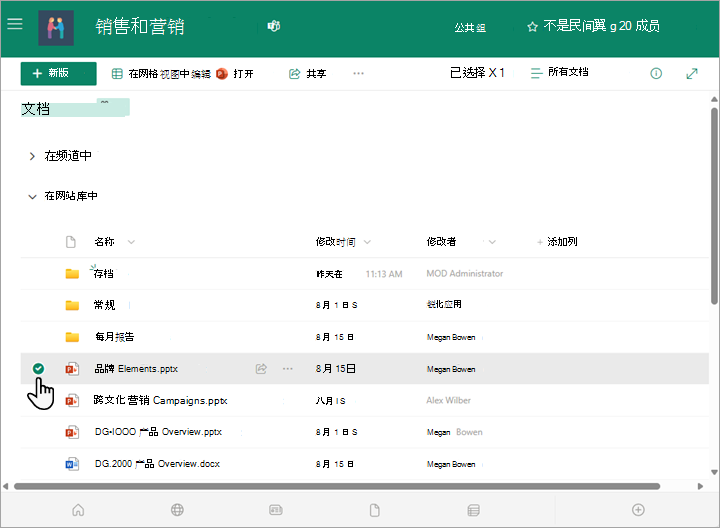Click the 添加列 add column button

557,242
